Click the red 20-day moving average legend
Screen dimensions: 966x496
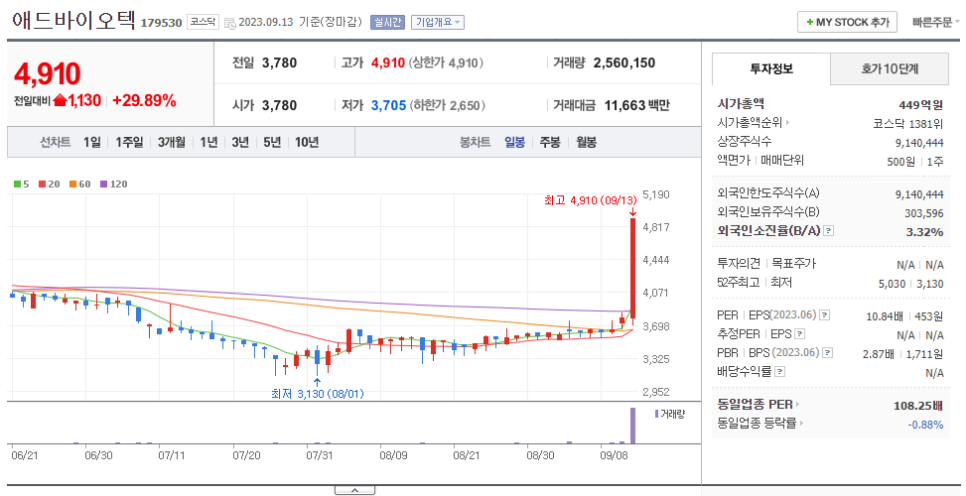click(x=49, y=184)
